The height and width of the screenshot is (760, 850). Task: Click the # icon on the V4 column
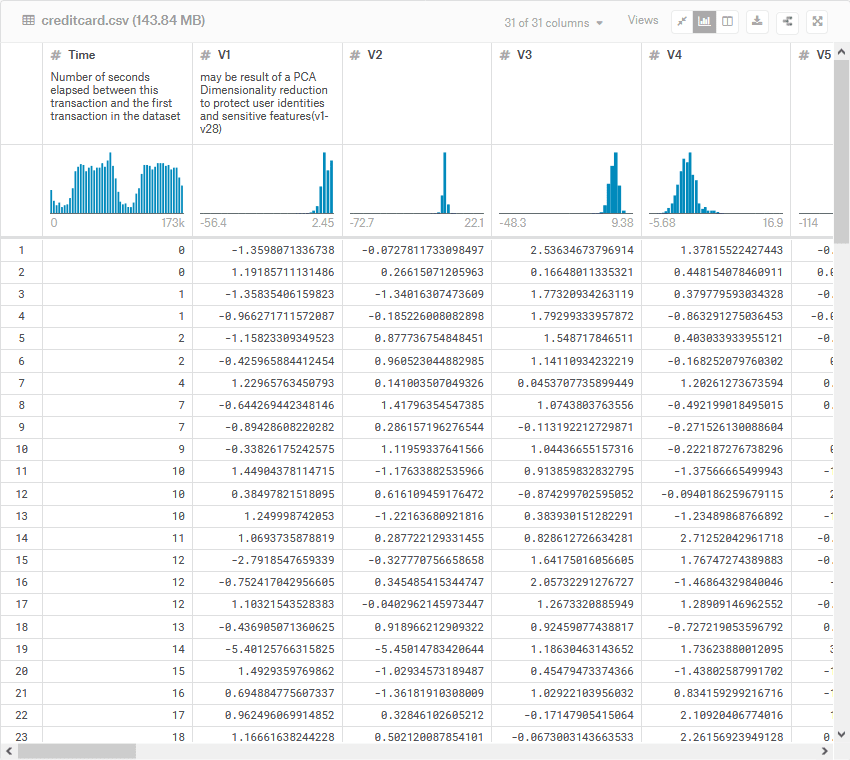pyautogui.click(x=652, y=55)
